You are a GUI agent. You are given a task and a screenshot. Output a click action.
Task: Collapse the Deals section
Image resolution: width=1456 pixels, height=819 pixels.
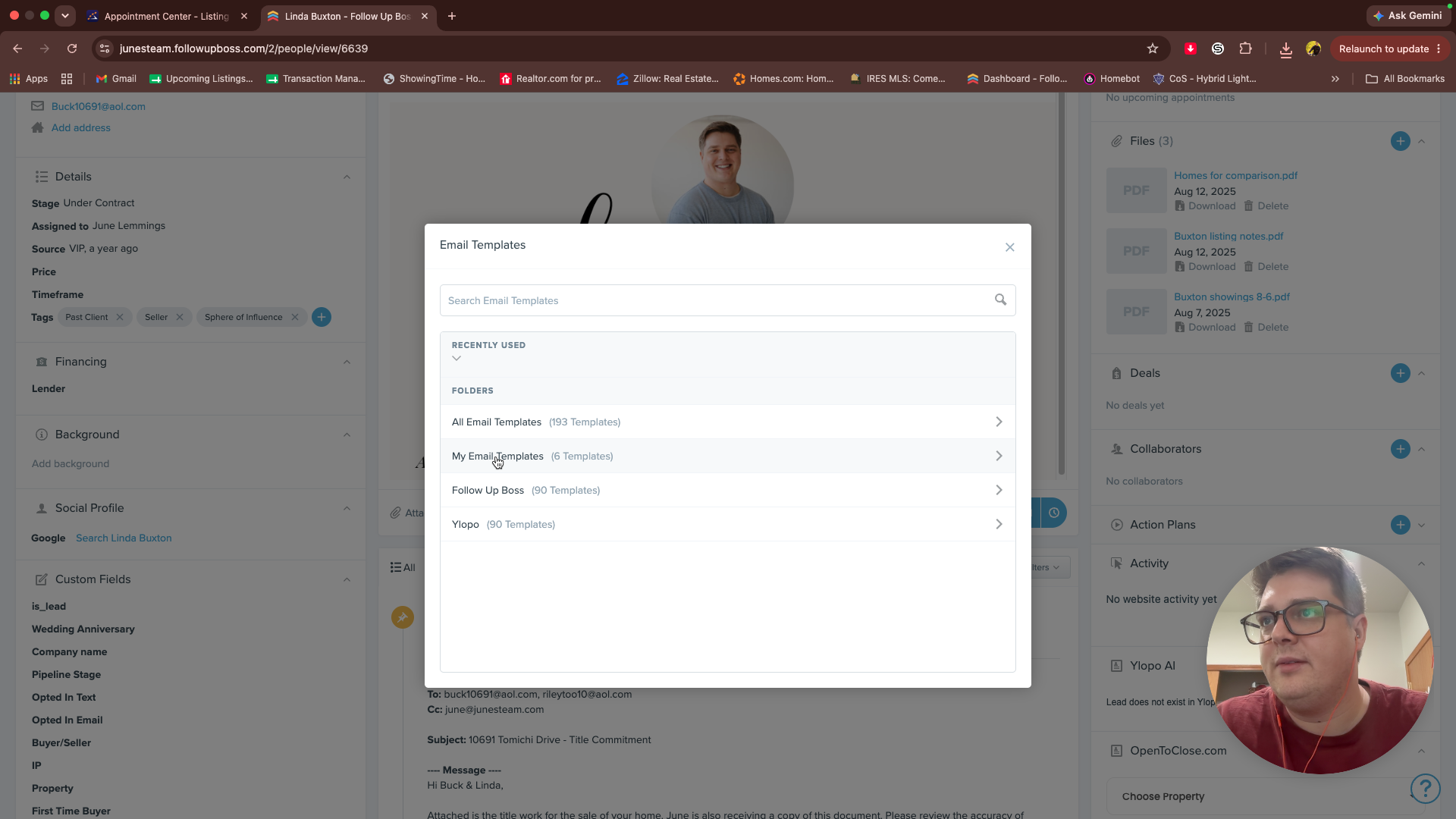coord(1421,373)
